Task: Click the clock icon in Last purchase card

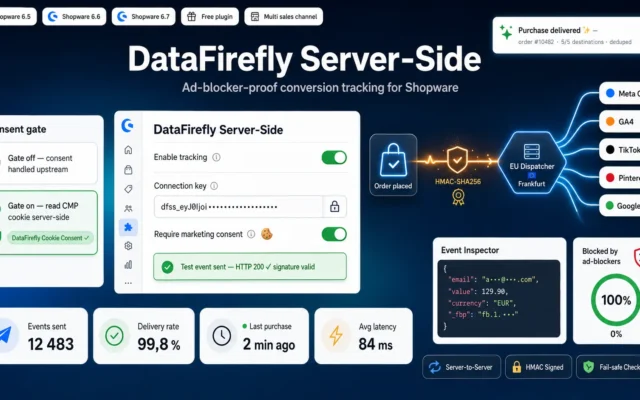Action: coord(222,336)
